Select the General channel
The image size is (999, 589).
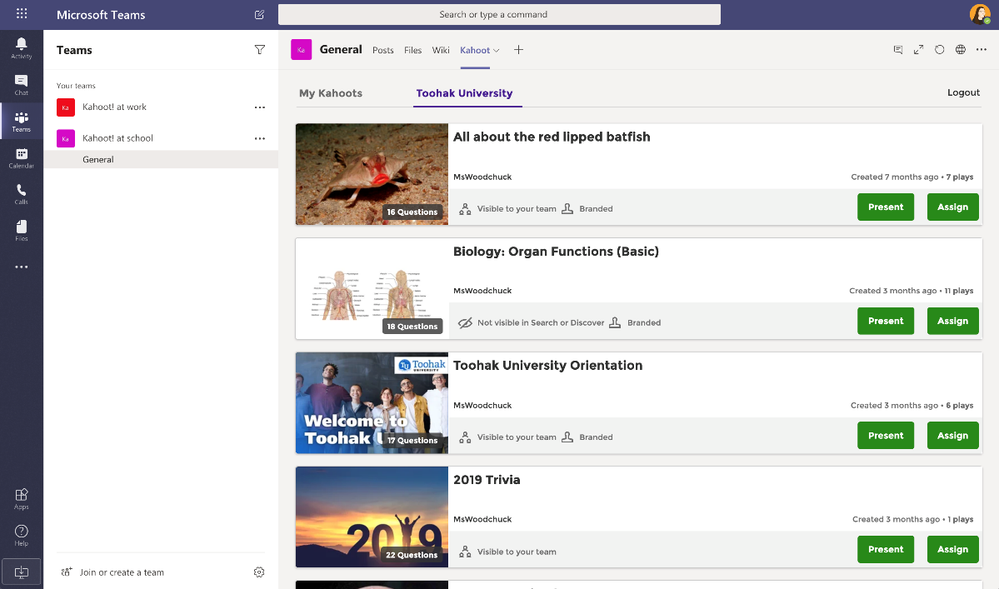tap(161, 159)
